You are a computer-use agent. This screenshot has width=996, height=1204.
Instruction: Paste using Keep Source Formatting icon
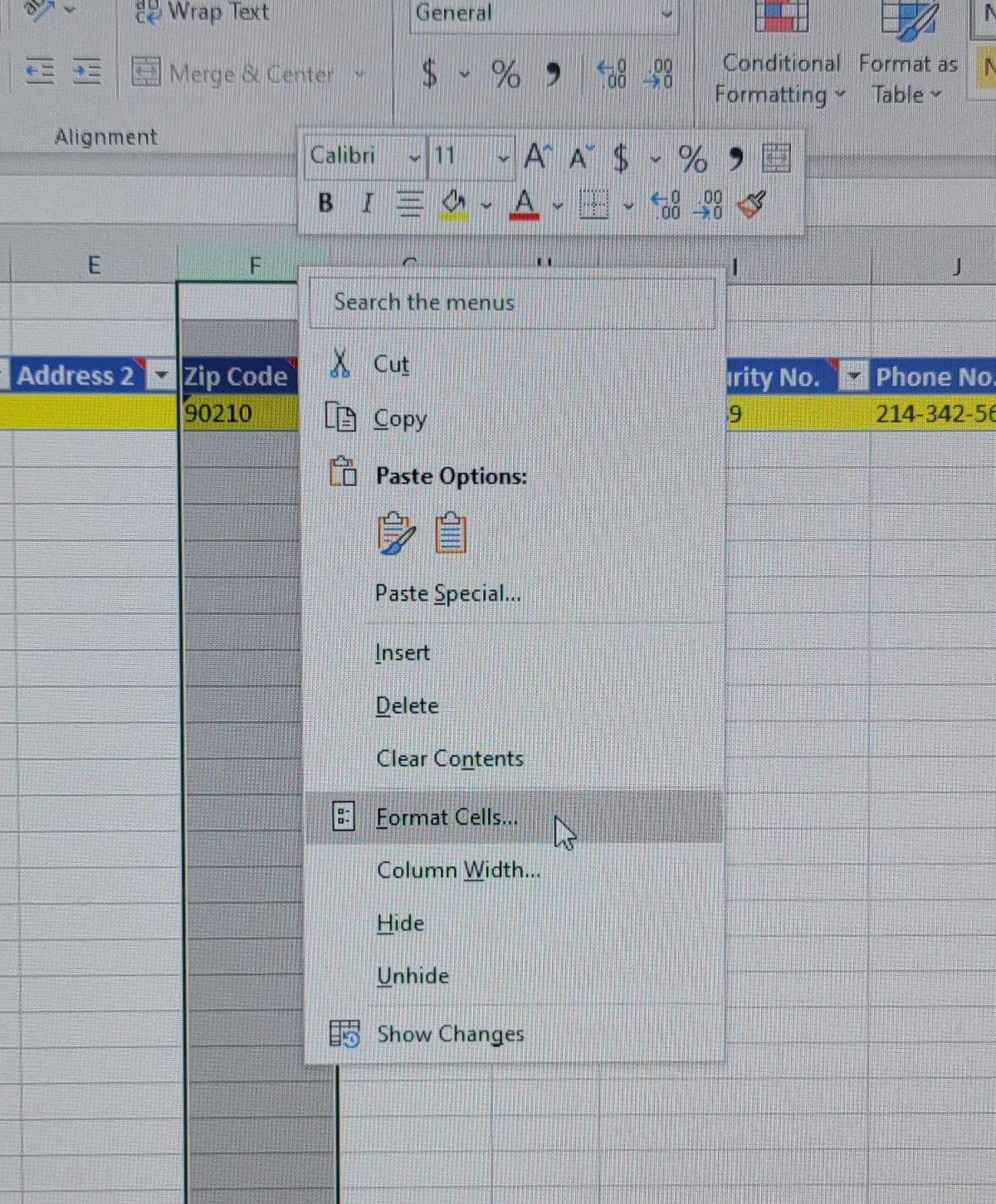[396, 533]
